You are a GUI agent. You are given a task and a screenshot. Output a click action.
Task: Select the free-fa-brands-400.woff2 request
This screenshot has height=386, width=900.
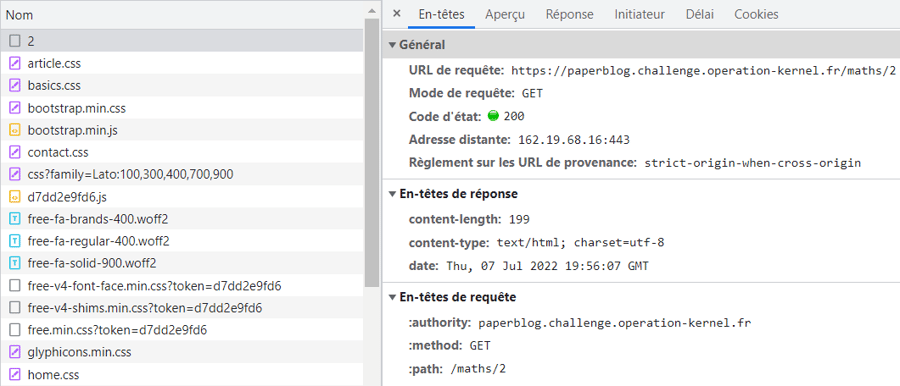182,219
